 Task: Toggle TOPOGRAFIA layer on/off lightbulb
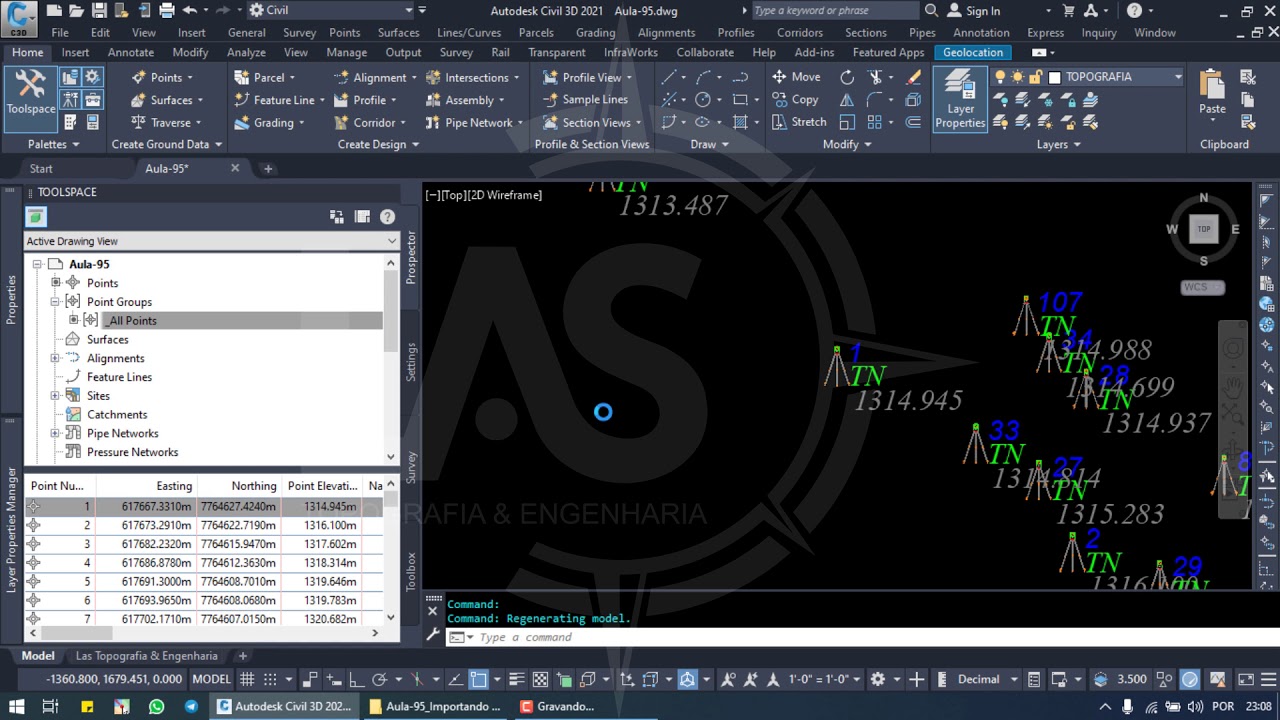pos(999,77)
